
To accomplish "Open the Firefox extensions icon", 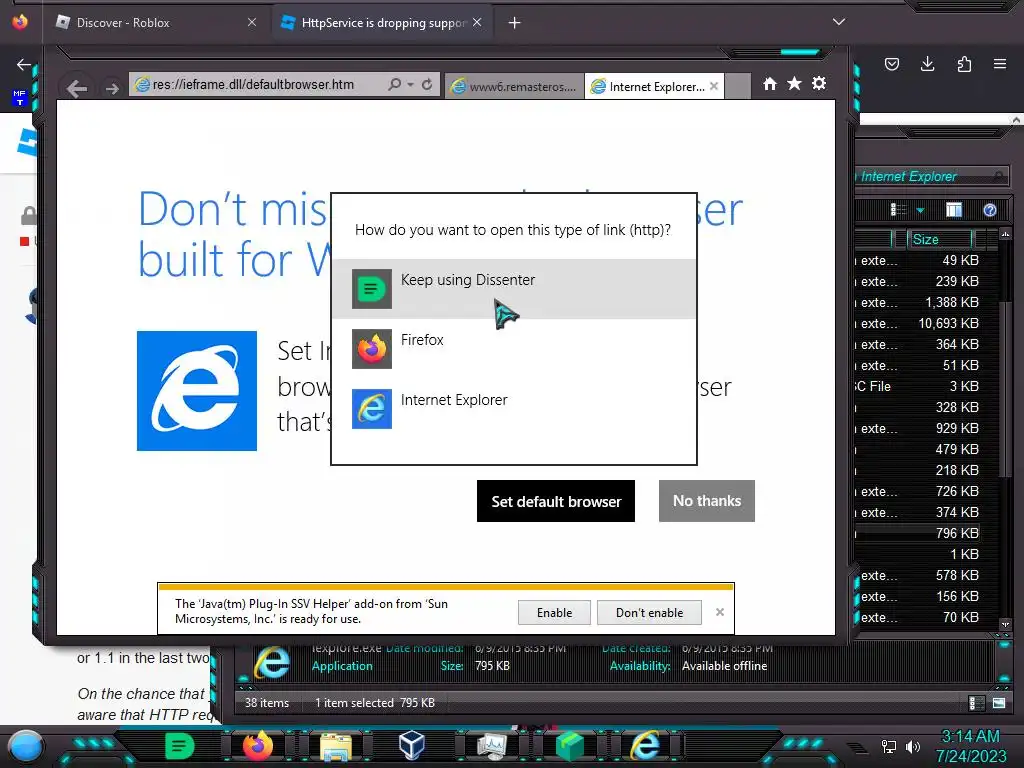I will click(x=964, y=64).
